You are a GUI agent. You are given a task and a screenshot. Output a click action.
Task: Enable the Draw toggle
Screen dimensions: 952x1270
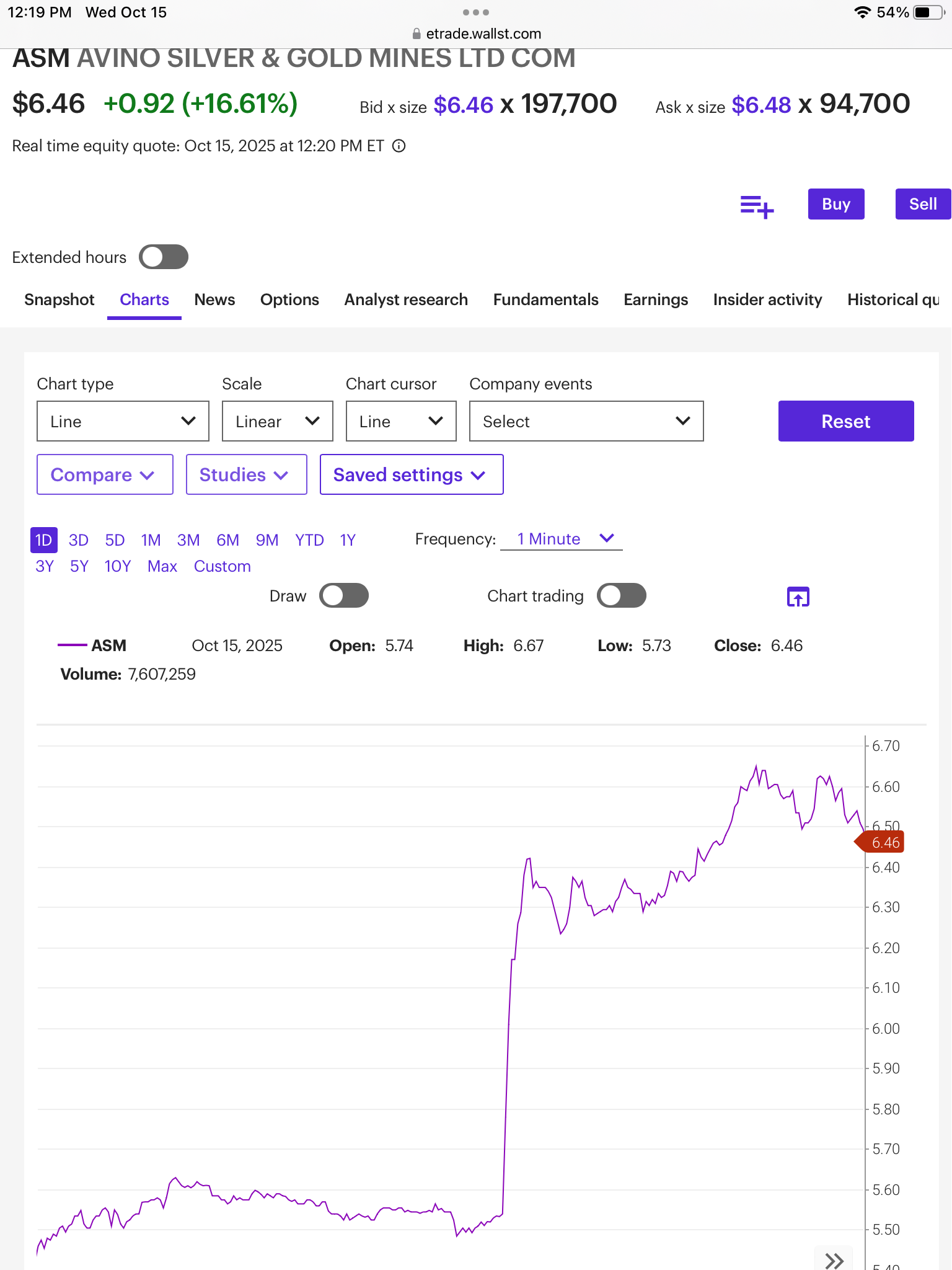344,595
